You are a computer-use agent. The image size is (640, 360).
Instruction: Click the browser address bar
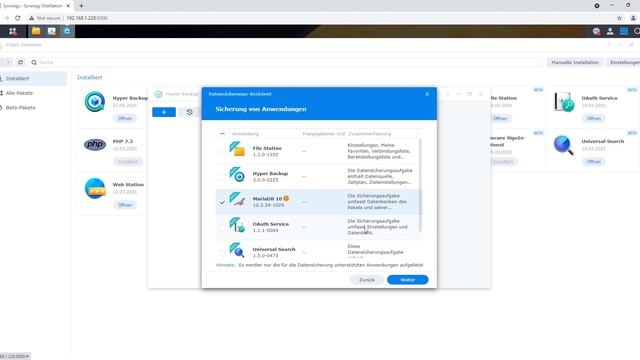pos(318,18)
